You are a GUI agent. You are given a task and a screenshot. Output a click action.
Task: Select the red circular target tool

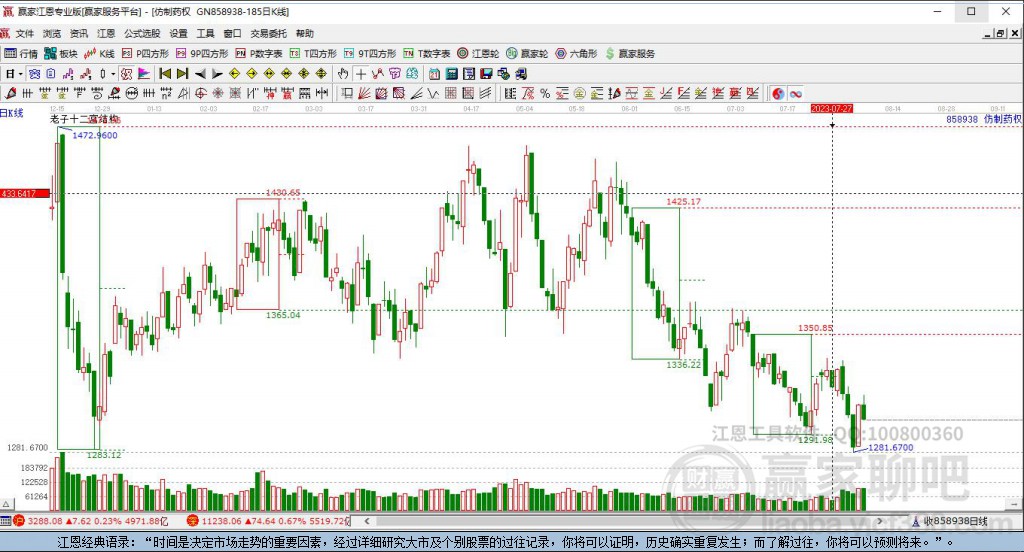(200, 93)
